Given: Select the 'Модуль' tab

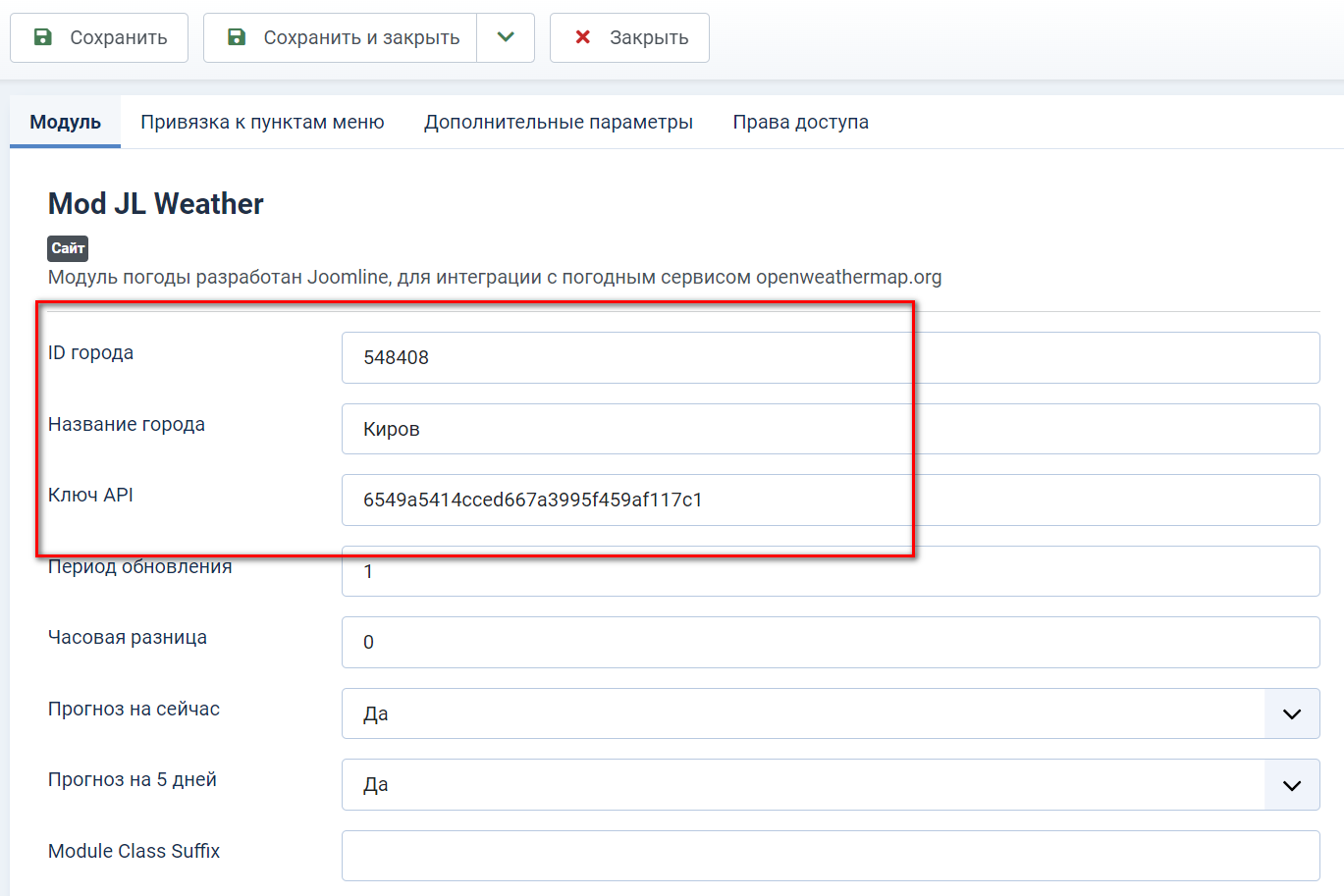Looking at the screenshot, I should (65, 122).
